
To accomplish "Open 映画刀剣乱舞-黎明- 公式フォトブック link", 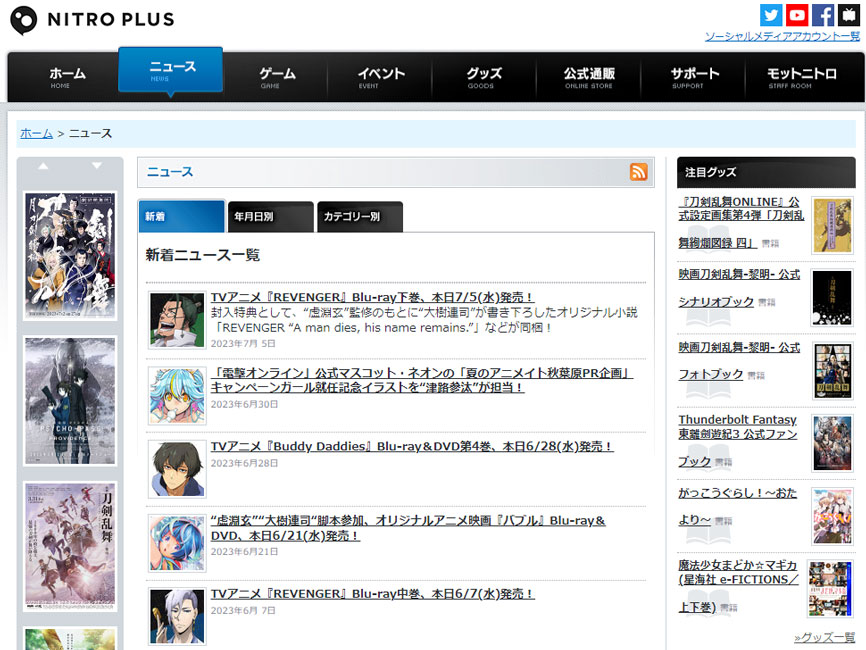I will [740, 361].
